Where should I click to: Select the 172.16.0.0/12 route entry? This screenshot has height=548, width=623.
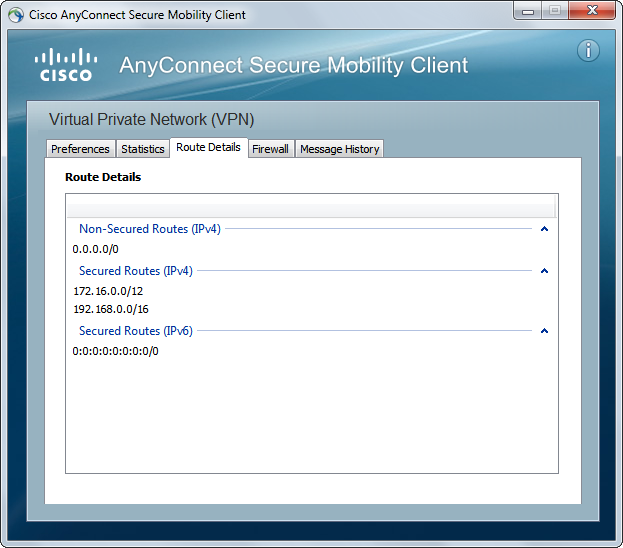coord(108,291)
